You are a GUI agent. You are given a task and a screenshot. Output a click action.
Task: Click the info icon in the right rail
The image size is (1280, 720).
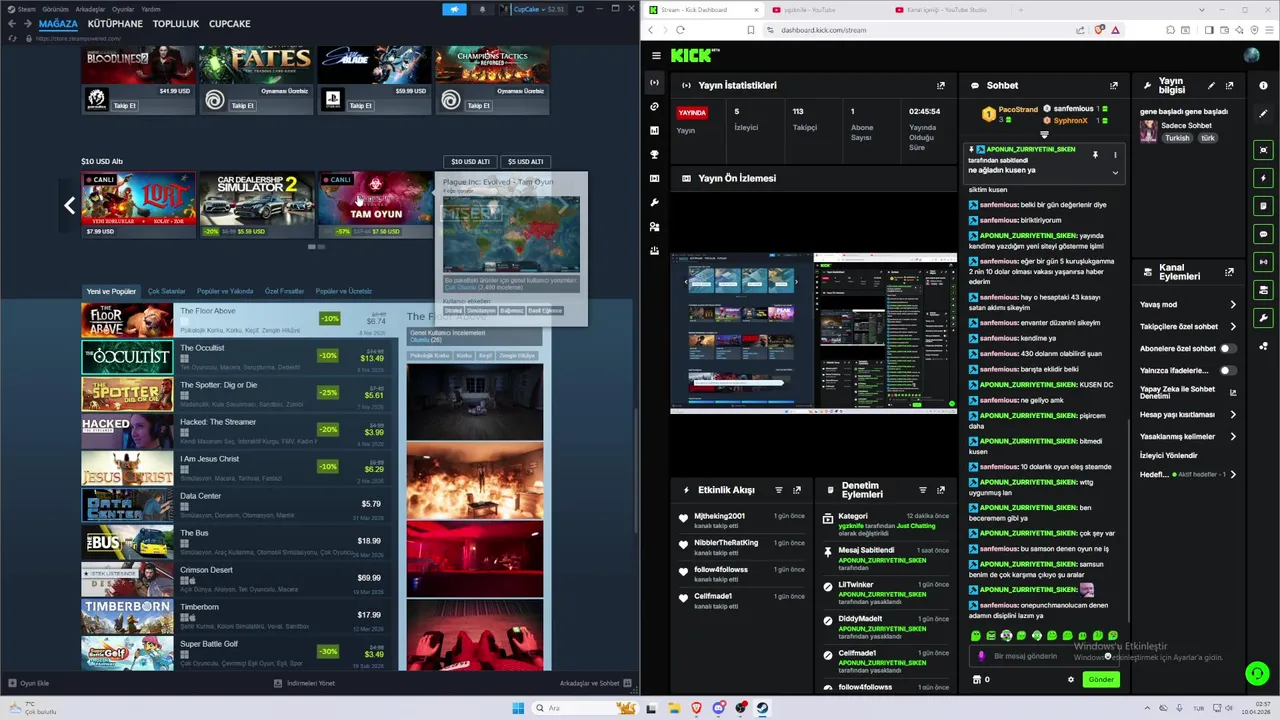coord(1264,85)
